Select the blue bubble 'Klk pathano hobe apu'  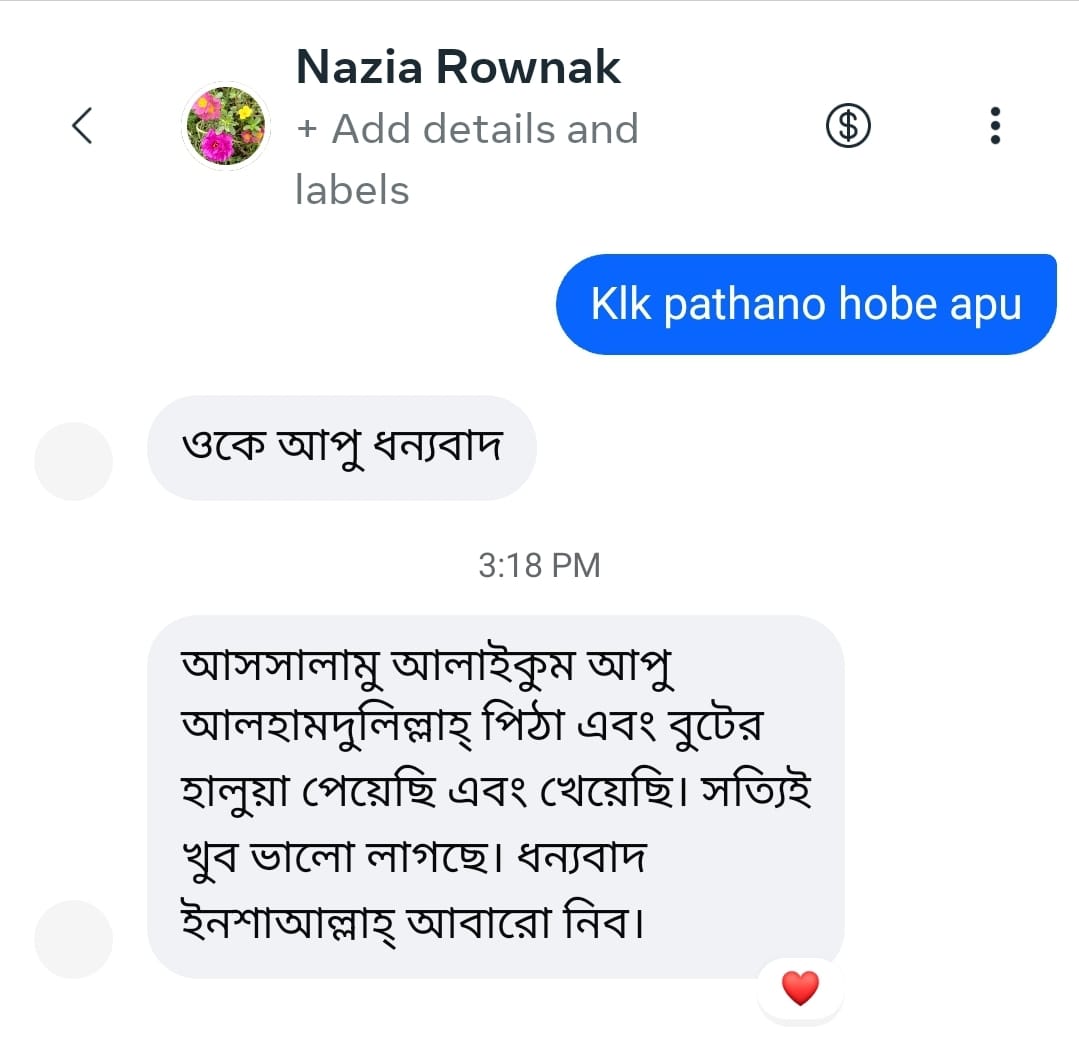click(x=805, y=304)
